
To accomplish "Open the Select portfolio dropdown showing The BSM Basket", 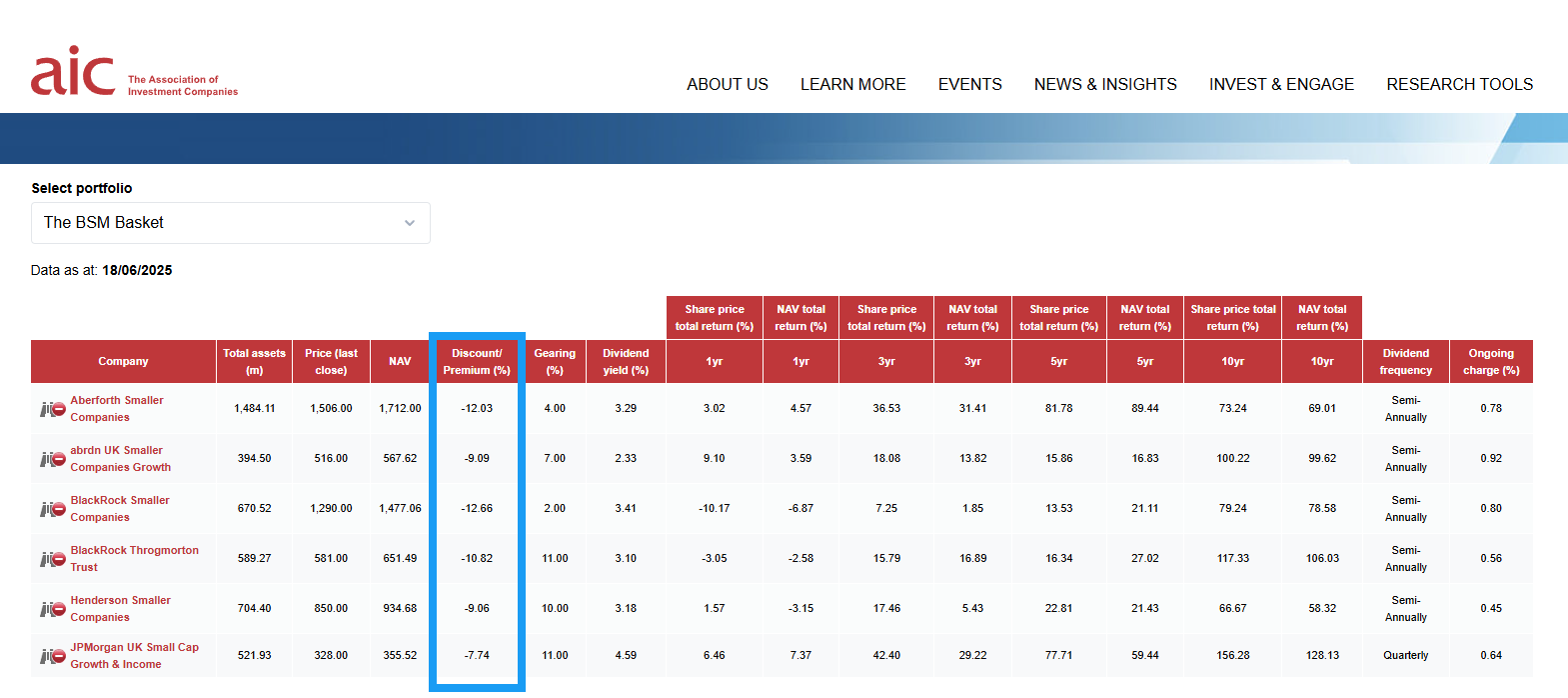I will coord(231,223).
